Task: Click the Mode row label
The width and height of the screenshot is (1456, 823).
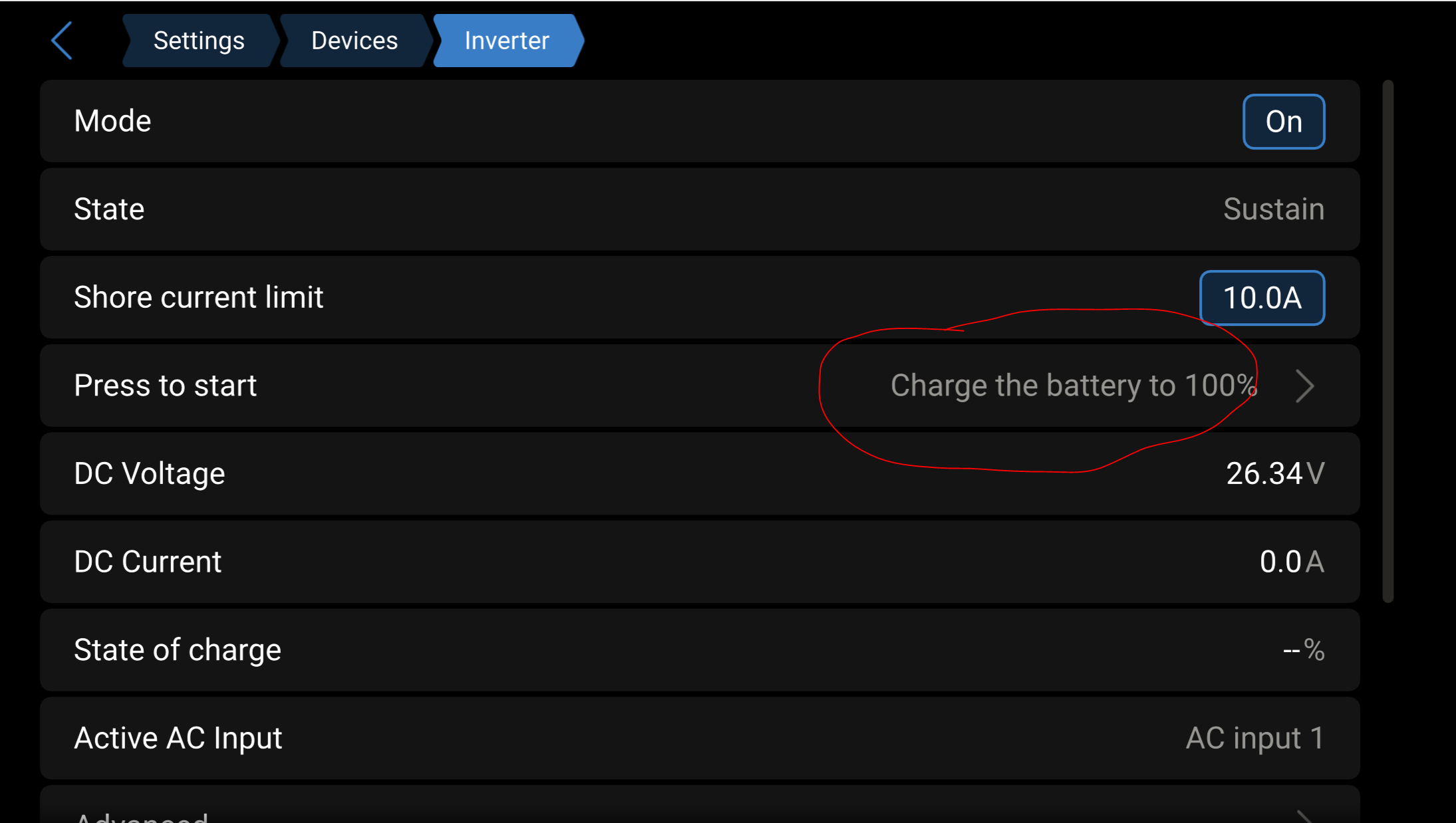Action: [112, 121]
